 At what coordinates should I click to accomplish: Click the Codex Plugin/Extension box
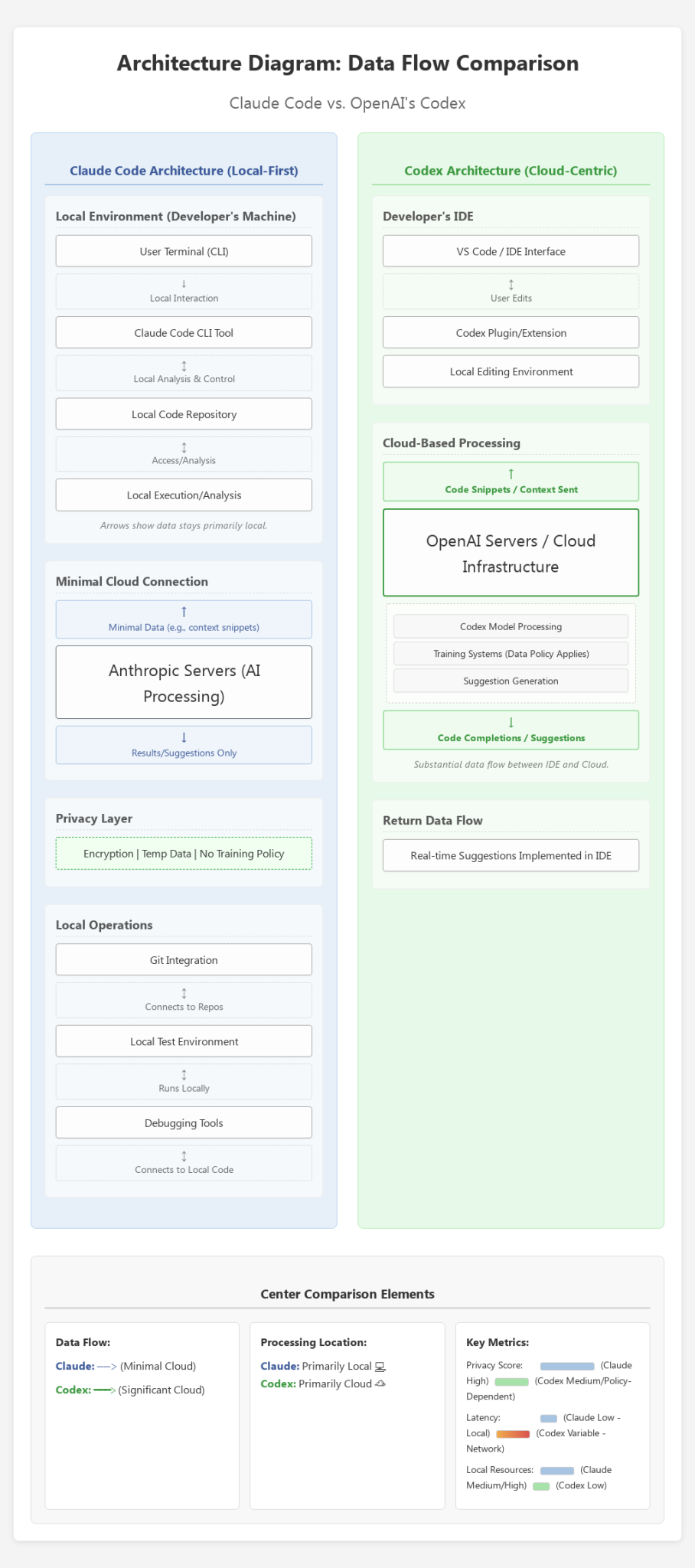tap(511, 333)
